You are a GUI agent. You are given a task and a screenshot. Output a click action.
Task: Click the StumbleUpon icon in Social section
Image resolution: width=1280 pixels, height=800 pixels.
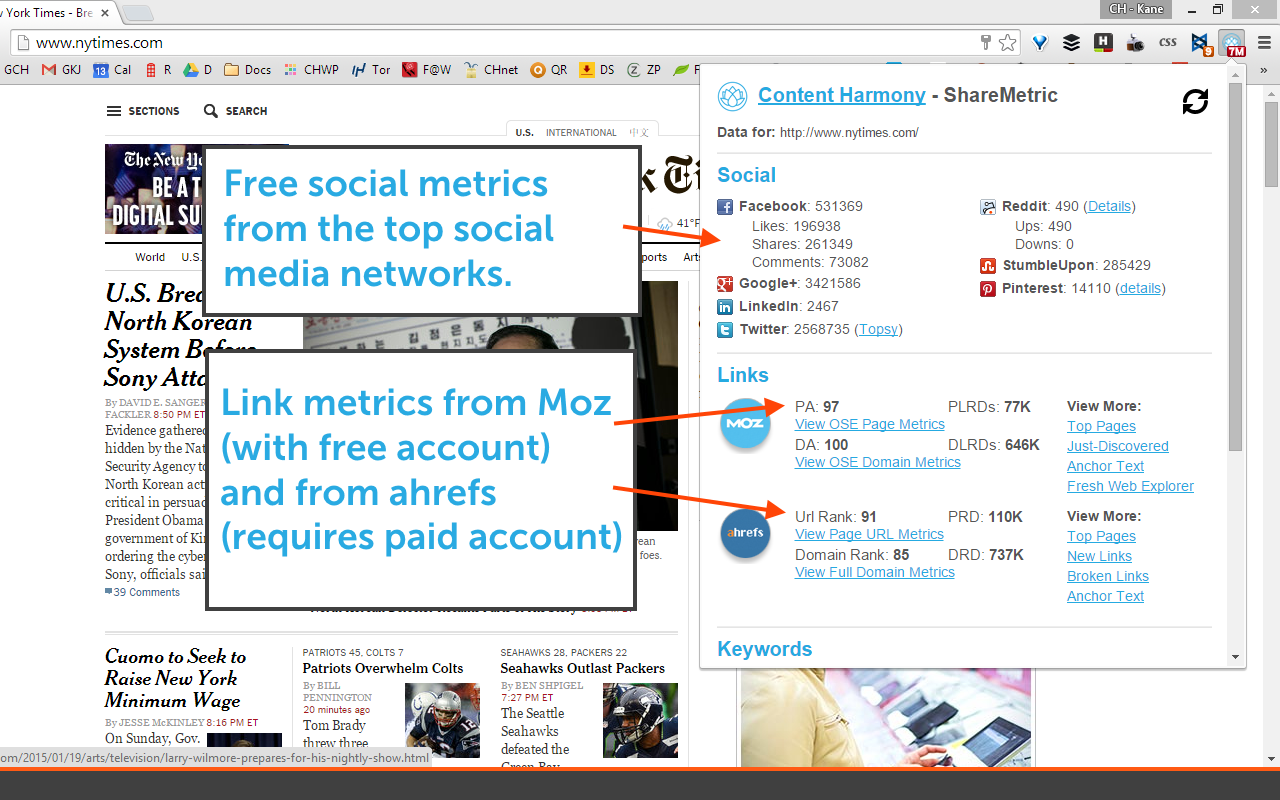tap(987, 266)
